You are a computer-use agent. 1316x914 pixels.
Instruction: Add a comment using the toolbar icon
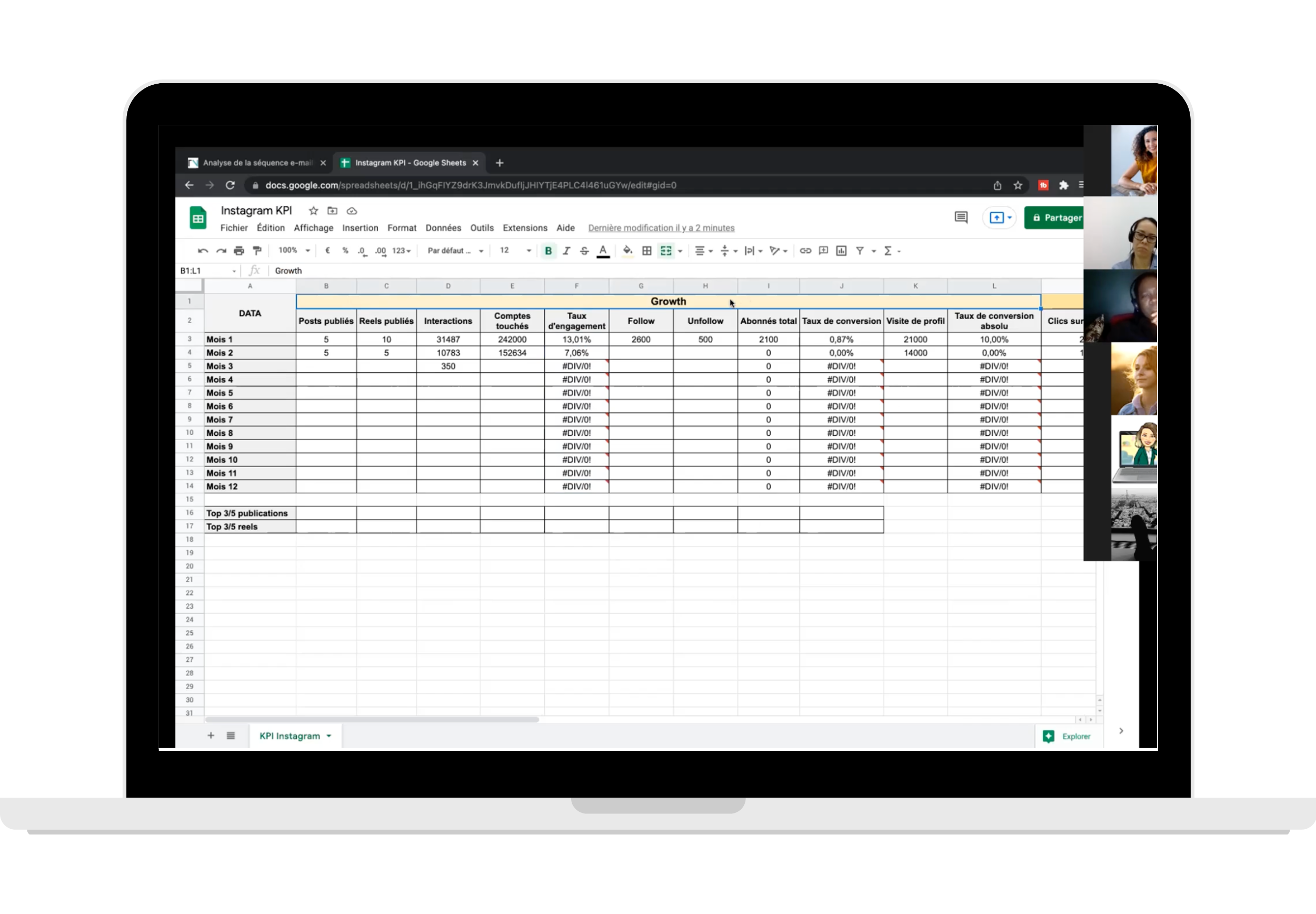click(x=824, y=251)
